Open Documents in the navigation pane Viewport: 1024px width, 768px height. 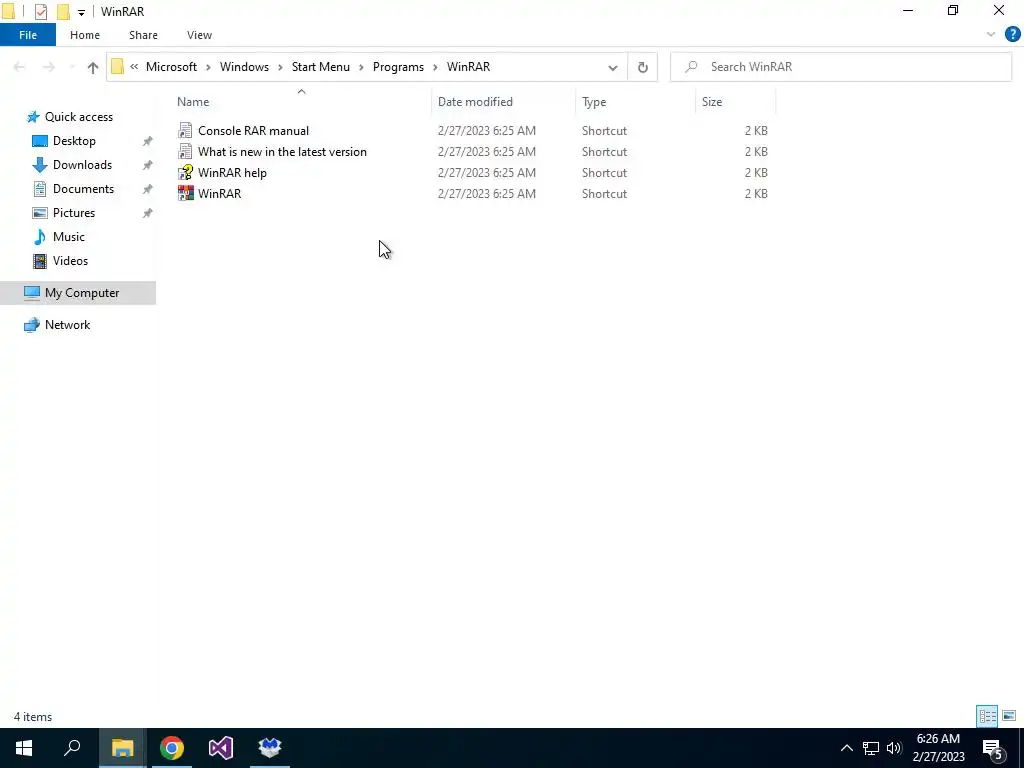click(x=83, y=189)
